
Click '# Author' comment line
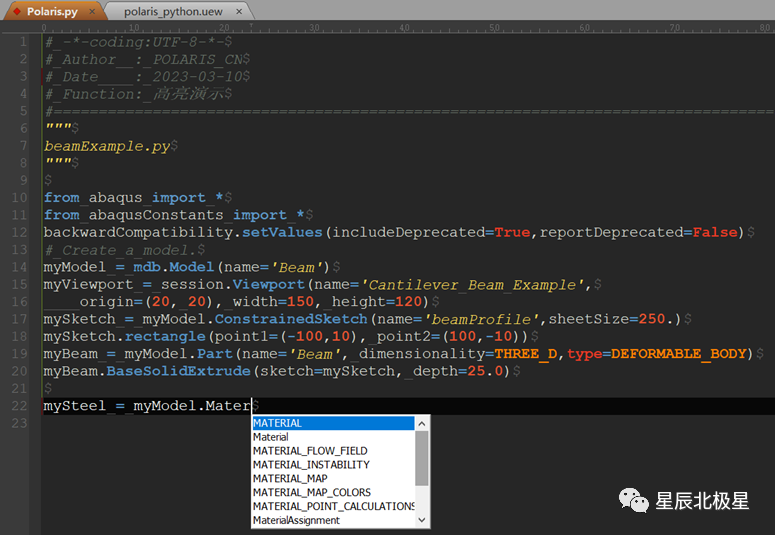click(143, 59)
